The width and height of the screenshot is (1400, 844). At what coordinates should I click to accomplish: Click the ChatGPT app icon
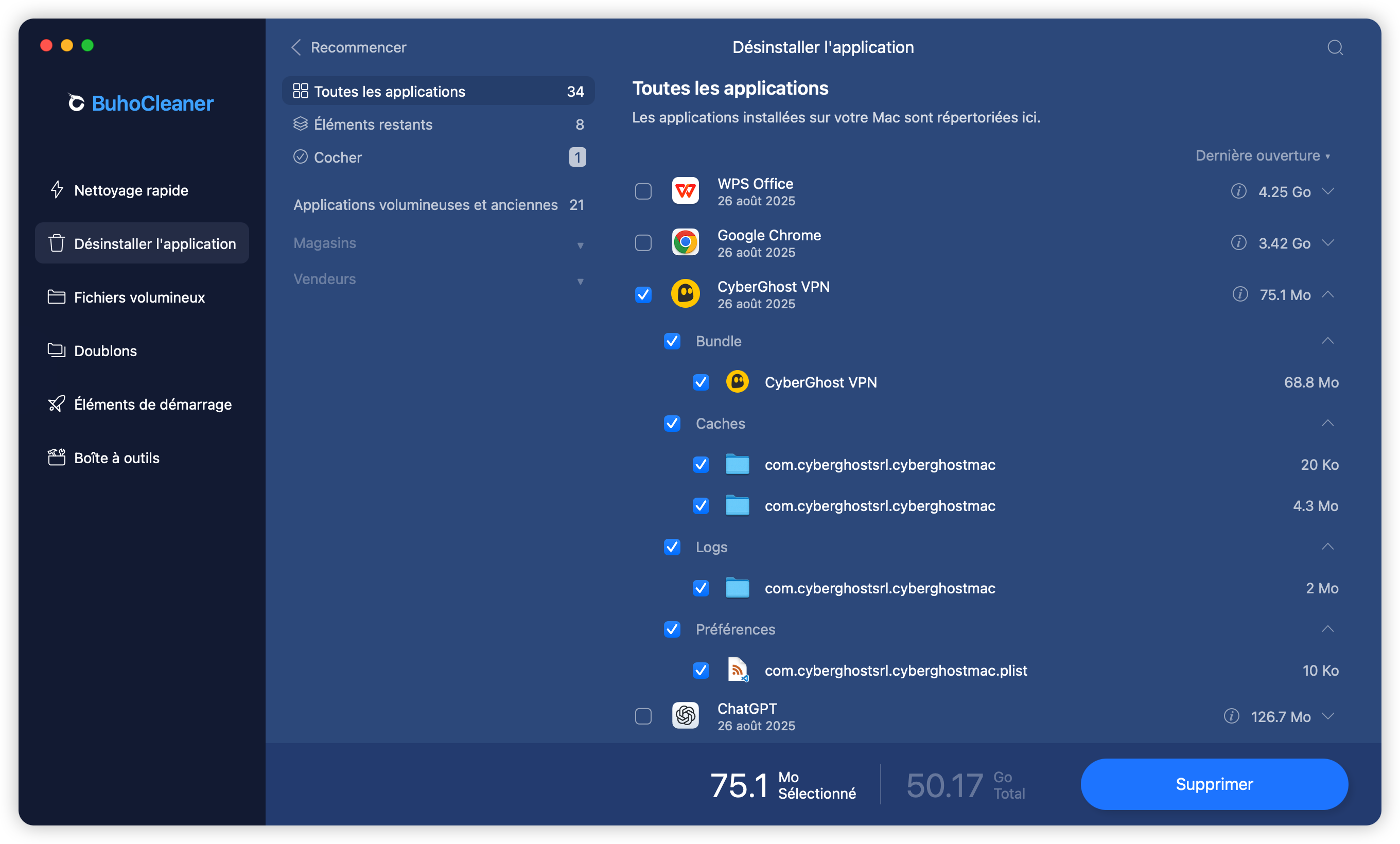685,716
